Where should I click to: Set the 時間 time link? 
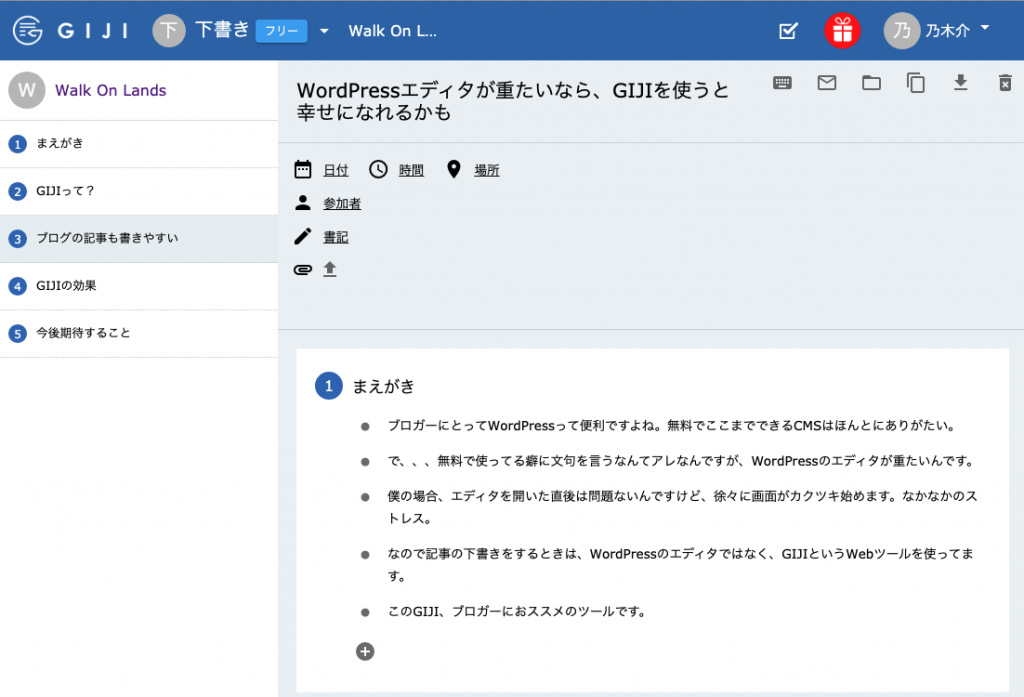[411, 170]
